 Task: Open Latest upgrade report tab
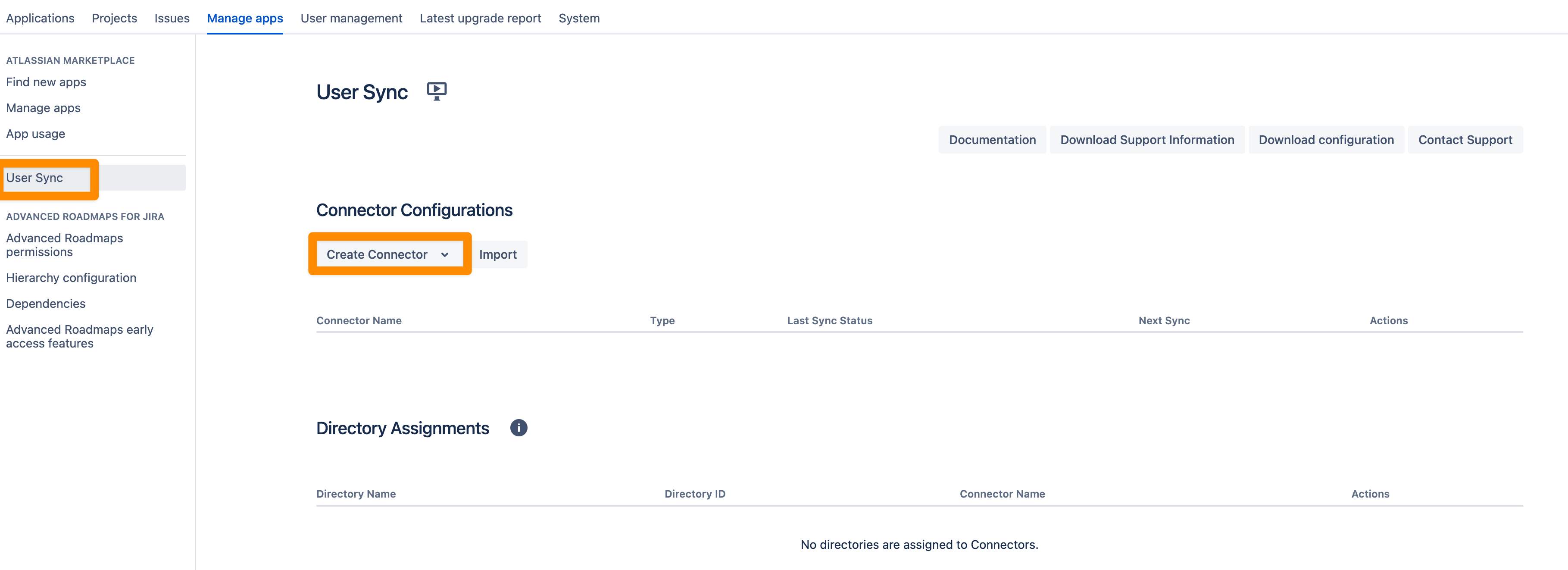pos(480,18)
